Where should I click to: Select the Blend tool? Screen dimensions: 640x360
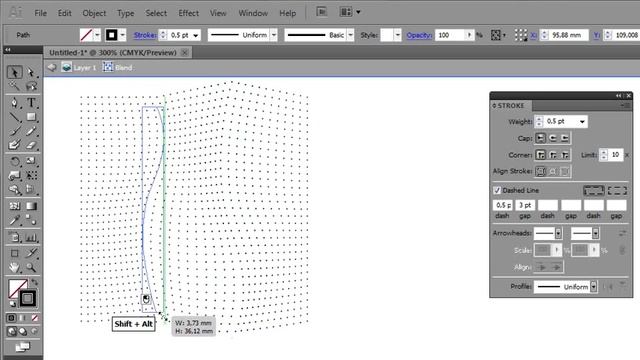[x=31, y=220]
